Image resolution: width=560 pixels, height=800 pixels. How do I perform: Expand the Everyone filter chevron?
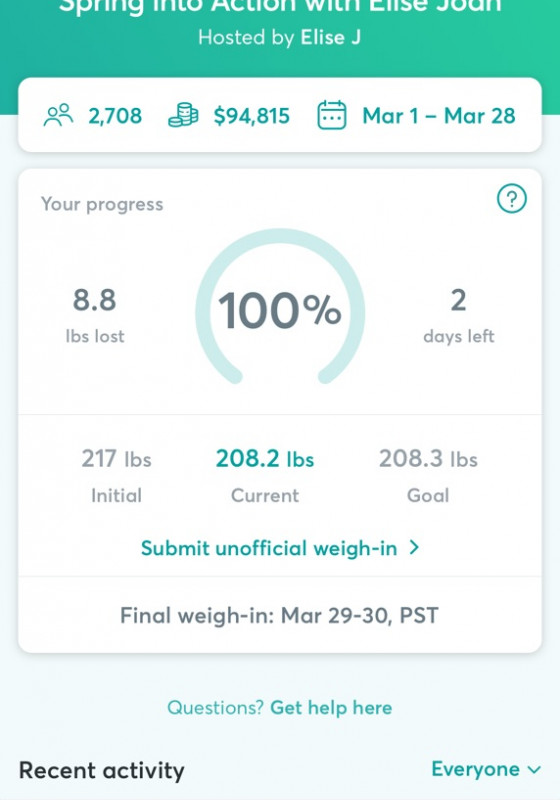point(534,769)
